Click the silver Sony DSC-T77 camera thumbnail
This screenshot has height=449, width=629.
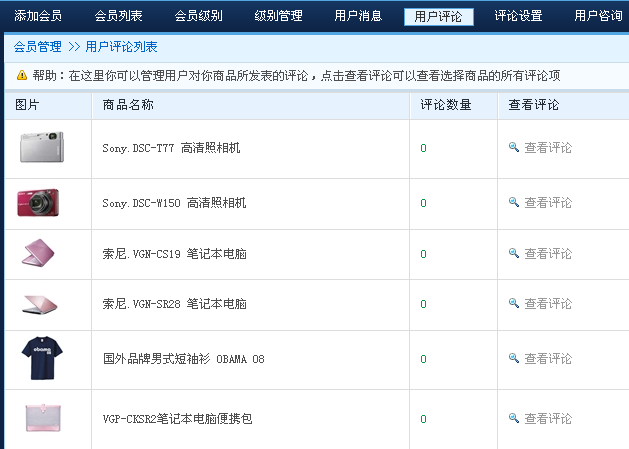[42, 147]
